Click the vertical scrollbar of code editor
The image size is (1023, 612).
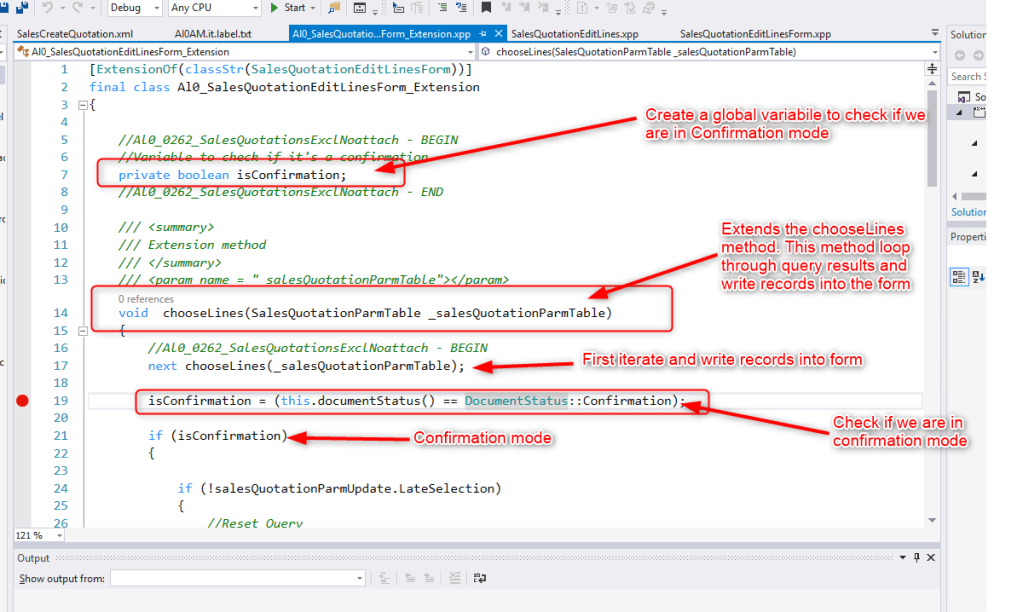(x=932, y=300)
